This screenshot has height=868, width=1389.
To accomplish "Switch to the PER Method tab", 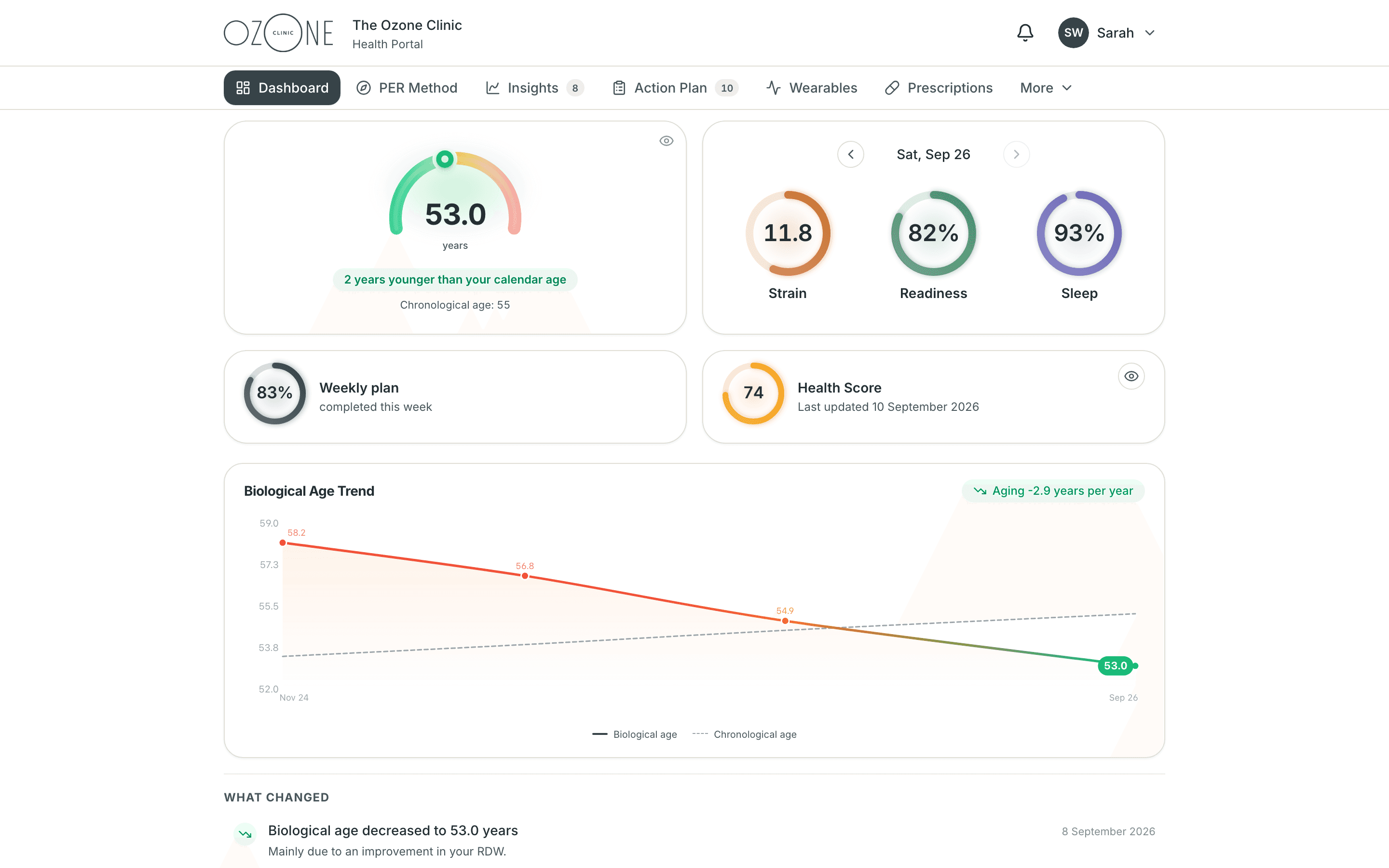I will 407,88.
